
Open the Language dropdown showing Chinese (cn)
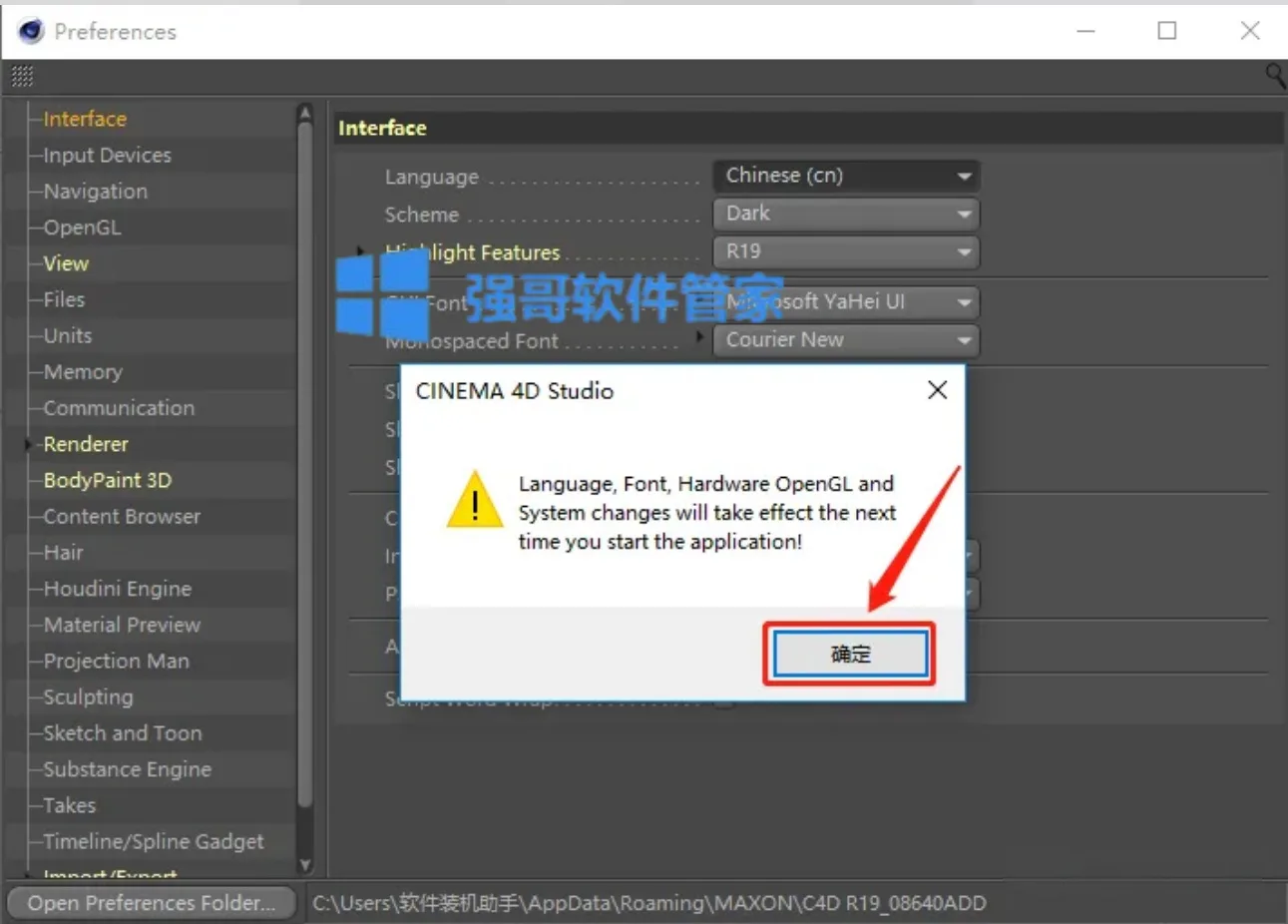click(x=846, y=176)
